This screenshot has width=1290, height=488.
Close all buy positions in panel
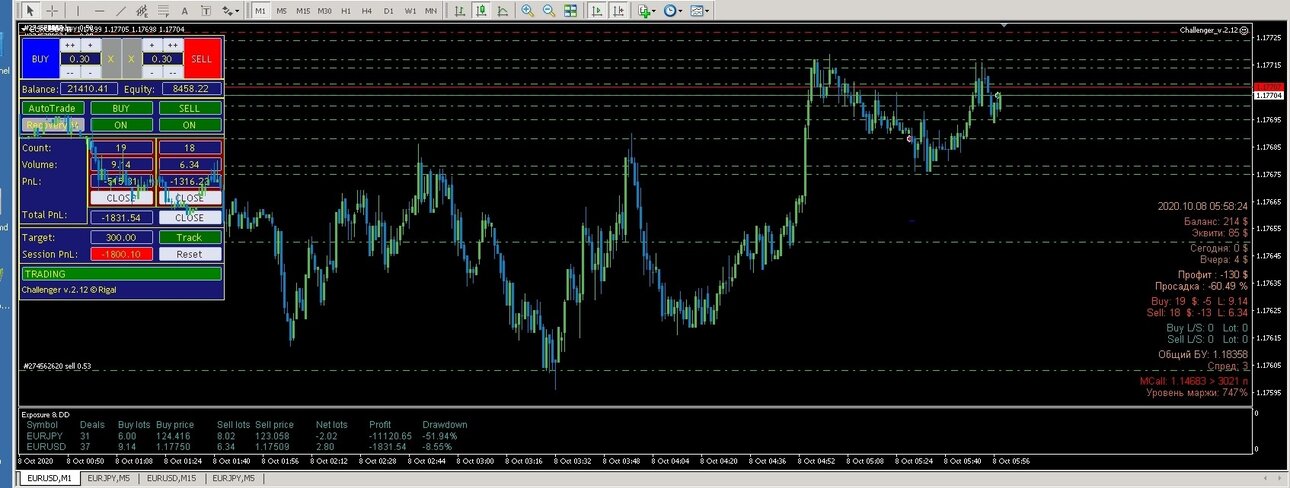tap(121, 198)
